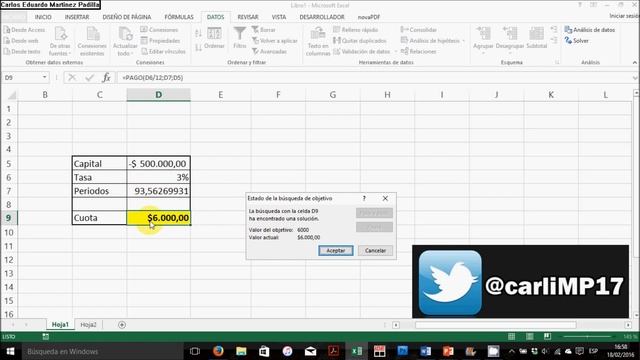Adjust the zoom slider in status bar
This screenshot has width=640, height=360.
[588, 336]
